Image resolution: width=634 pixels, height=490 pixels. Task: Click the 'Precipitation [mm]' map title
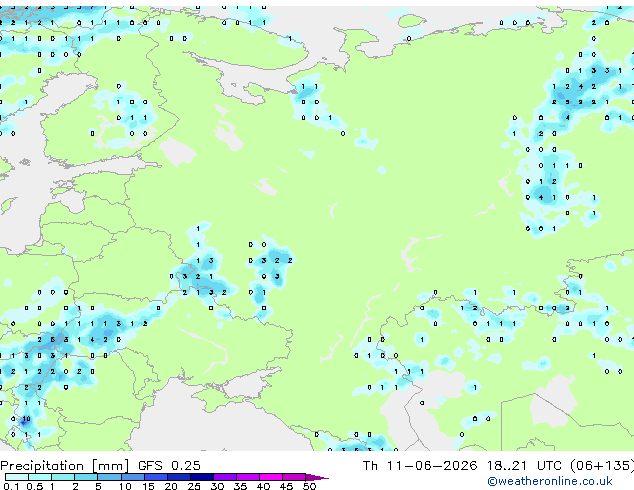tap(65, 466)
